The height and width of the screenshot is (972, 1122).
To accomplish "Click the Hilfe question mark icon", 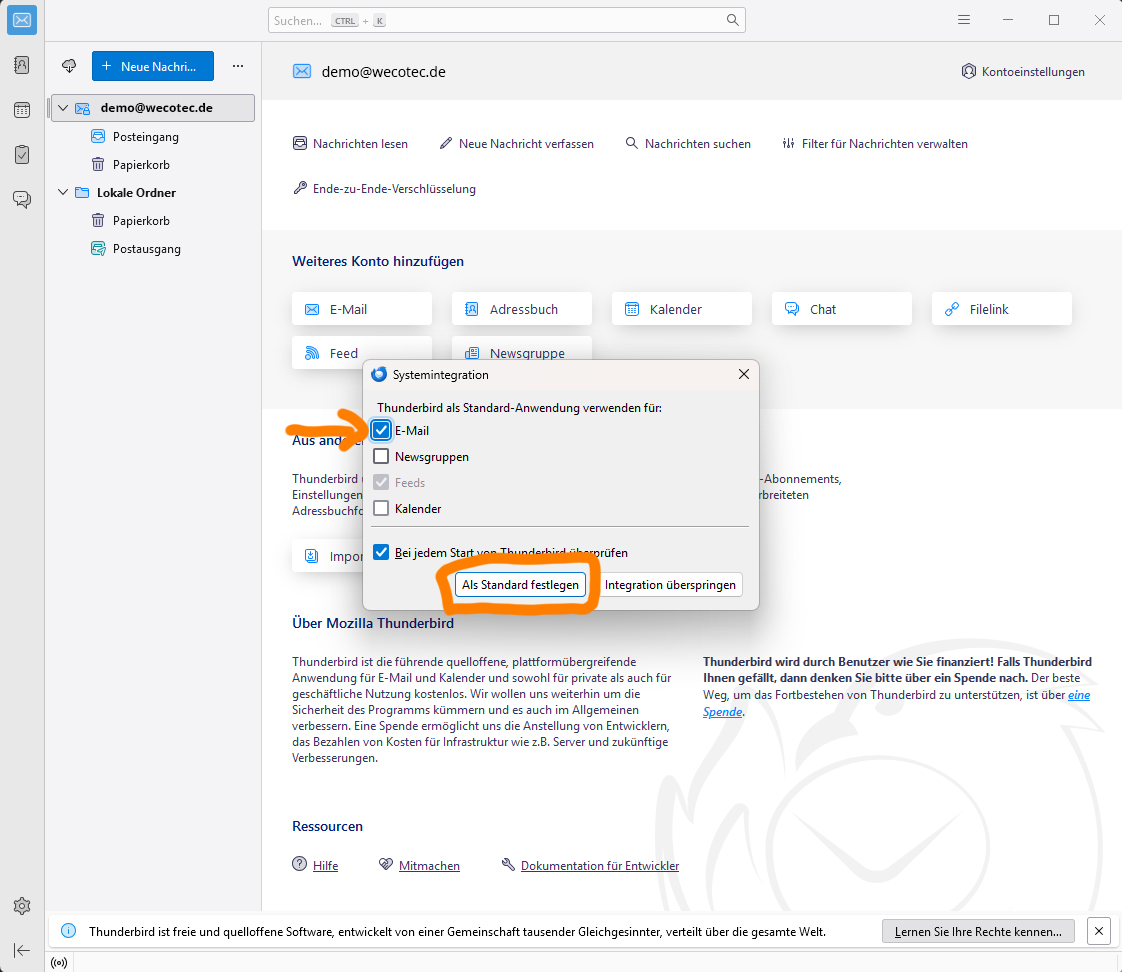I will point(299,864).
